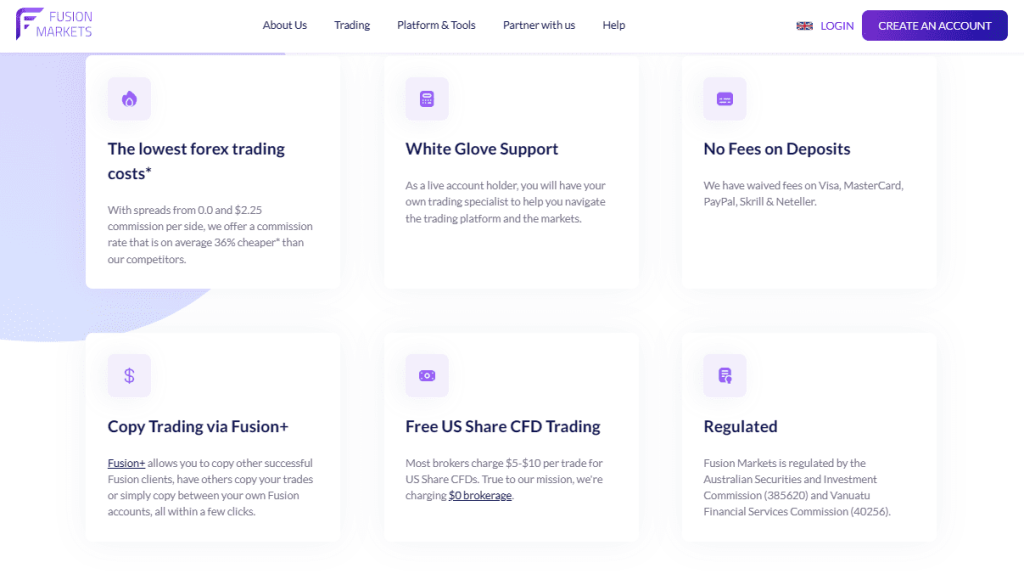Click the cash icon above Free US Share CFD
Image resolution: width=1024 pixels, height=585 pixels.
click(427, 375)
